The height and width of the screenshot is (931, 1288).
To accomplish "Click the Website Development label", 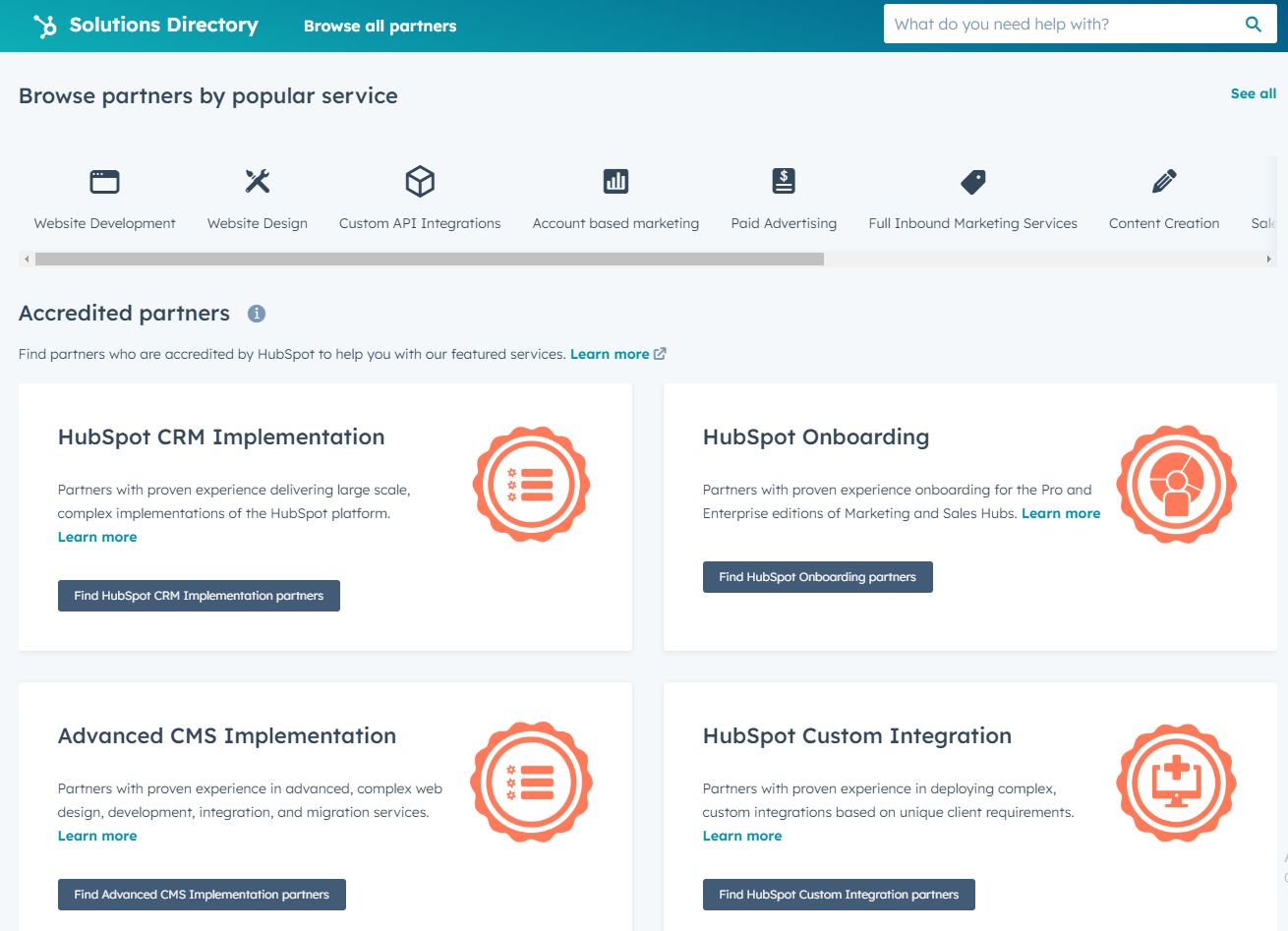I will [x=105, y=223].
